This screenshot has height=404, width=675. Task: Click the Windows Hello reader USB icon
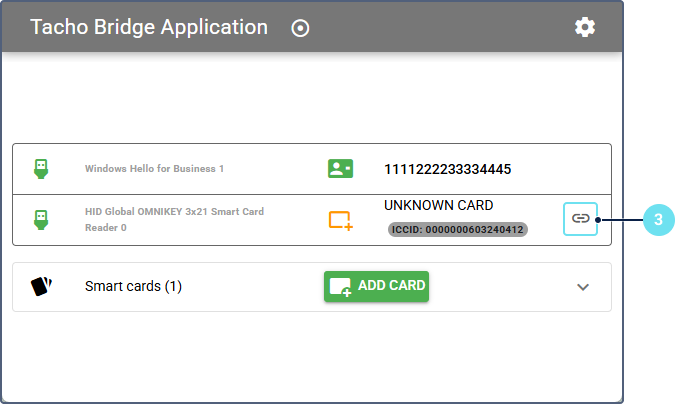[41, 168]
